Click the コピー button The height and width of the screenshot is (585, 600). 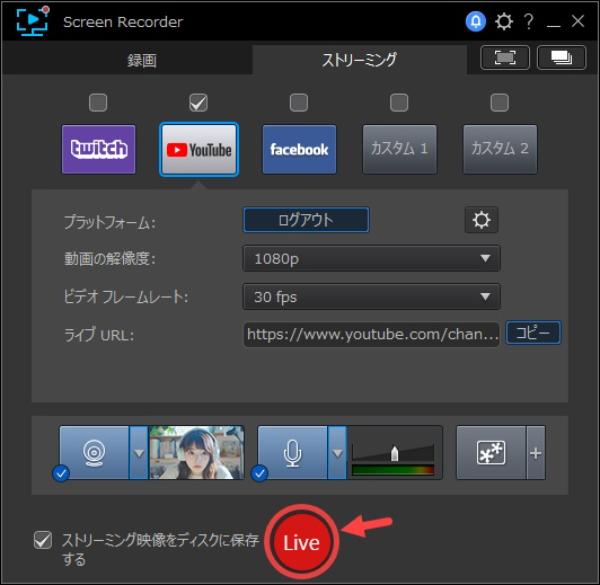pyautogui.click(x=533, y=333)
